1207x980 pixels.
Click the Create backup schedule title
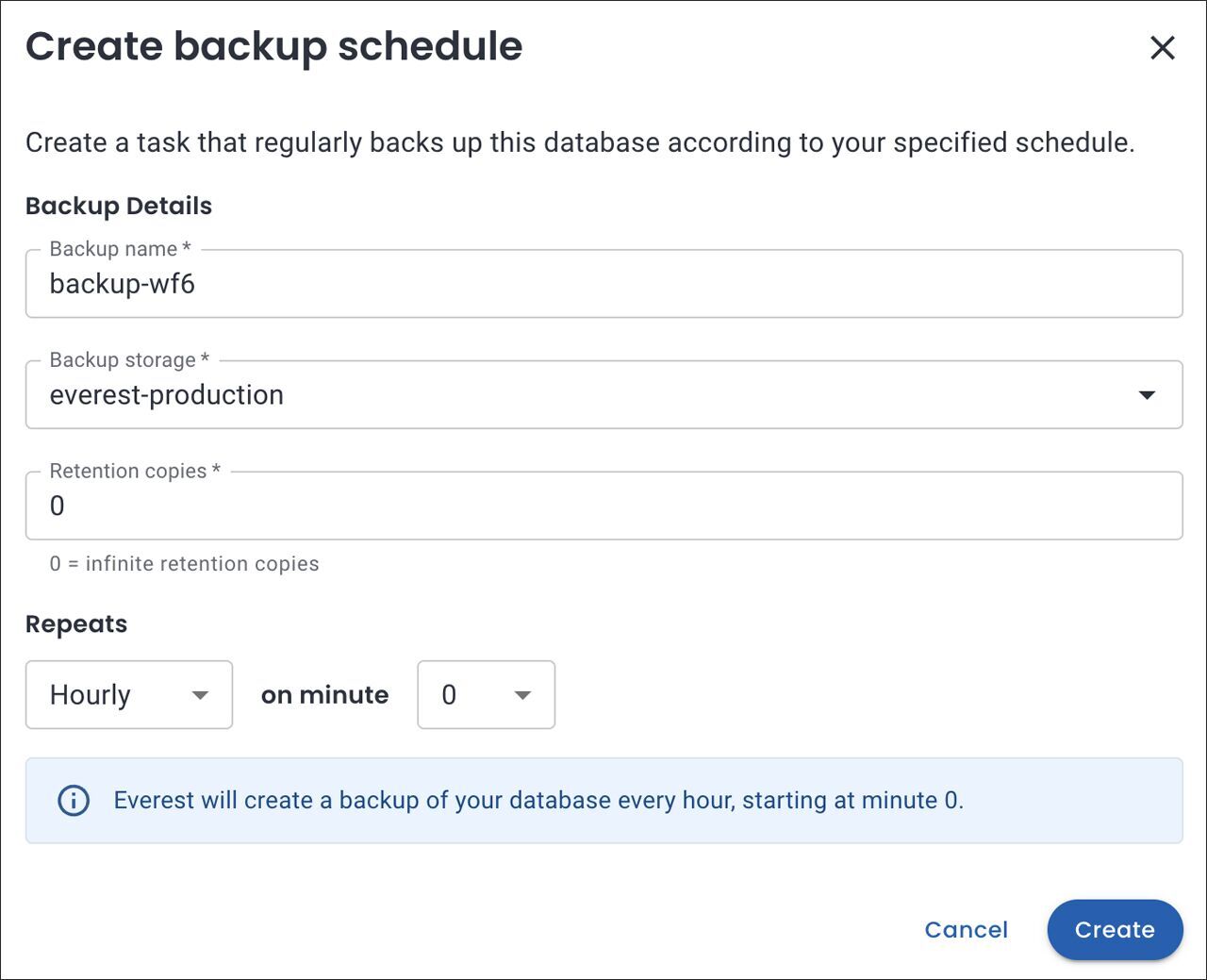point(275,45)
